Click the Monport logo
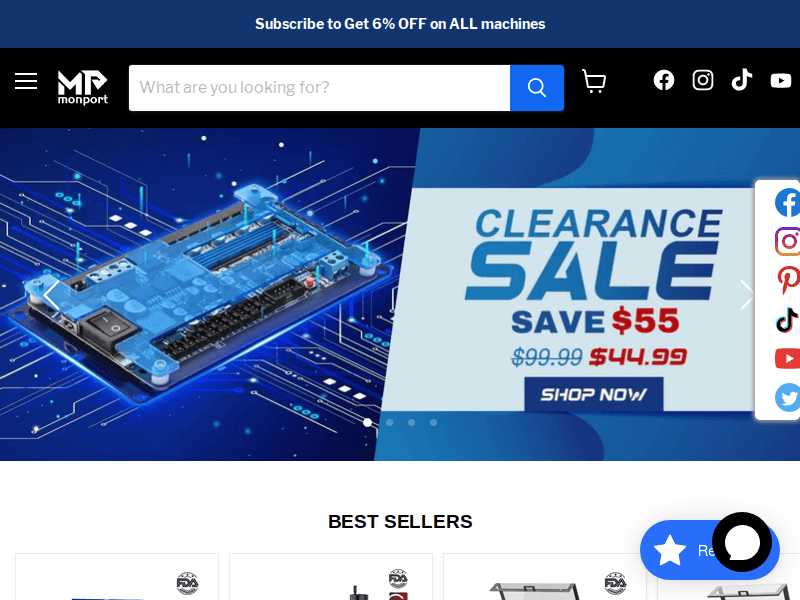The image size is (800, 600). click(83, 87)
